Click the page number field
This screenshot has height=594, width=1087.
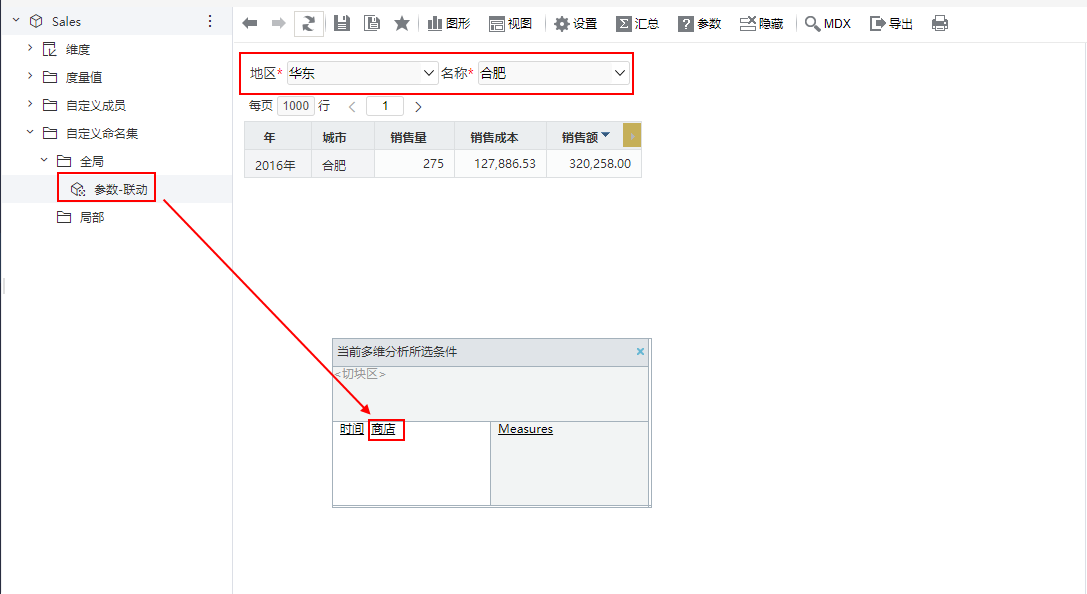pyautogui.click(x=385, y=106)
